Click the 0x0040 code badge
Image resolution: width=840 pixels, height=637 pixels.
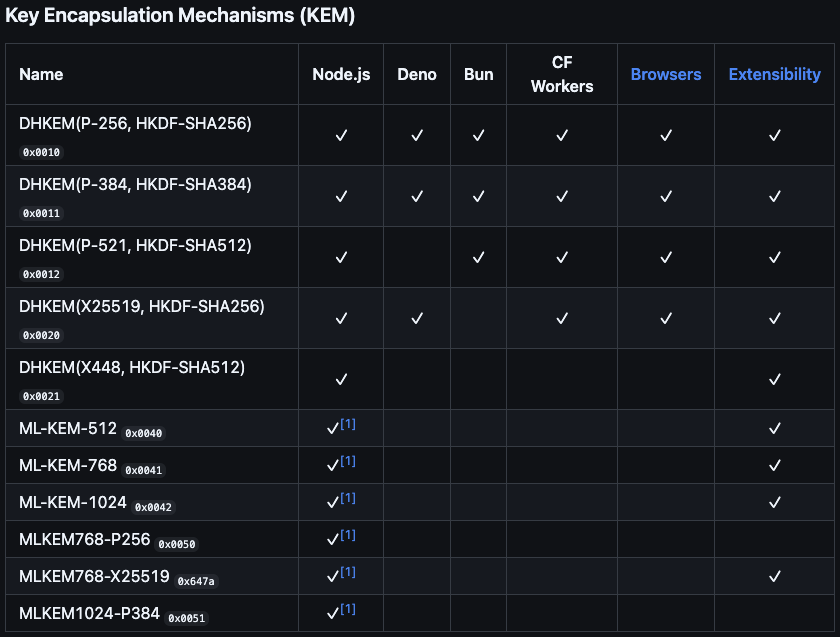tap(144, 433)
